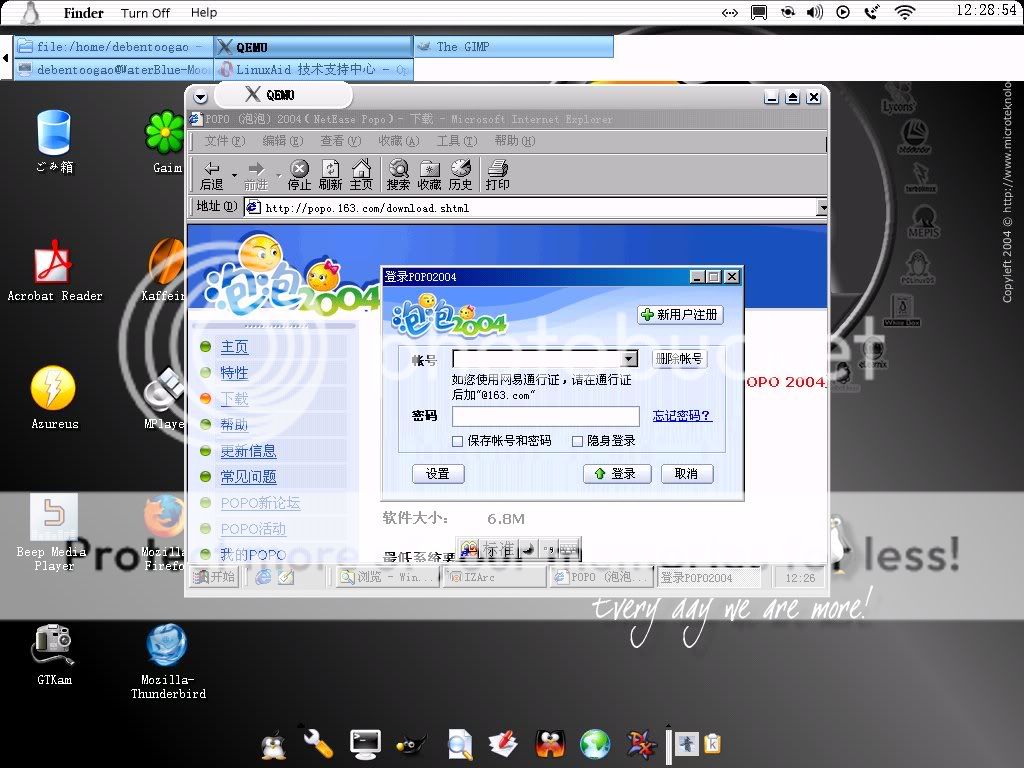Open the 收藏(A) menu in IE
This screenshot has width=1024, height=768.
click(399, 141)
